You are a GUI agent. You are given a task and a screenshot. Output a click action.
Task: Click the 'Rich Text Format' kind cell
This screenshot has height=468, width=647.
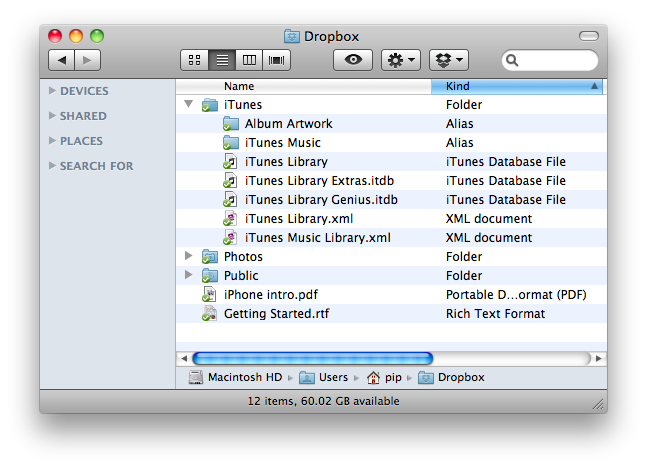tap(495, 314)
